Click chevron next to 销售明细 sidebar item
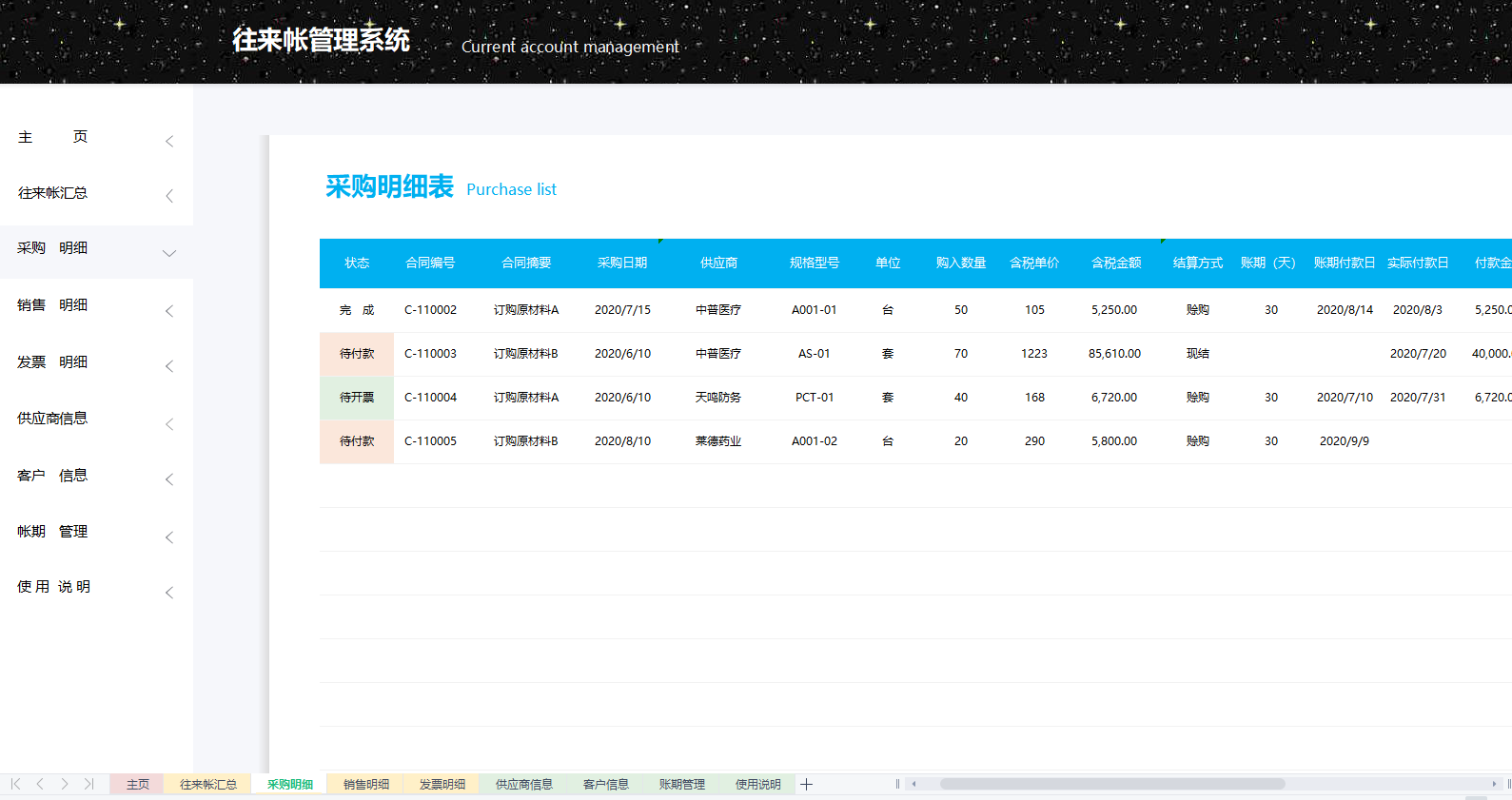 169,311
